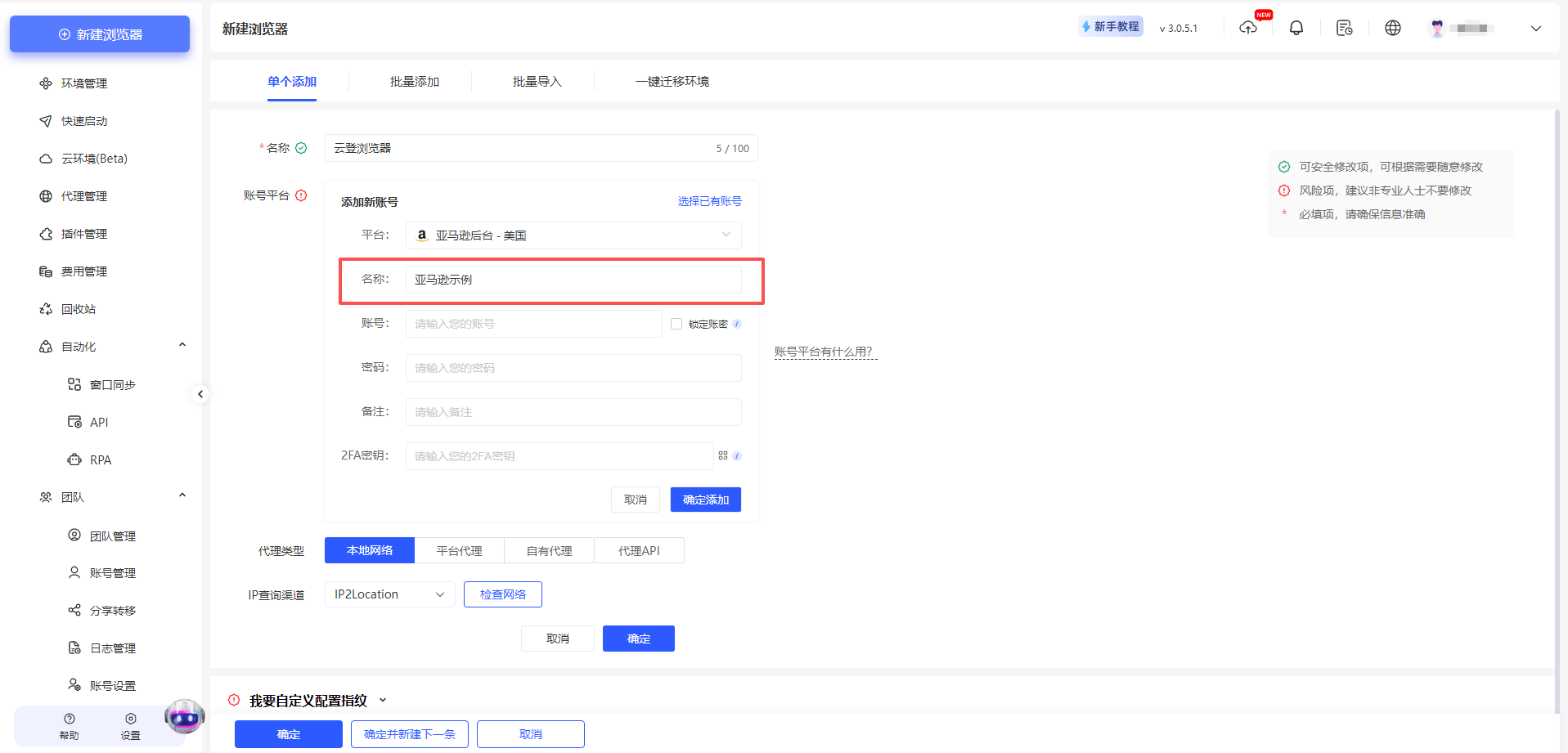Open the notification bell
This screenshot has width=1568, height=753.
[1296, 27]
